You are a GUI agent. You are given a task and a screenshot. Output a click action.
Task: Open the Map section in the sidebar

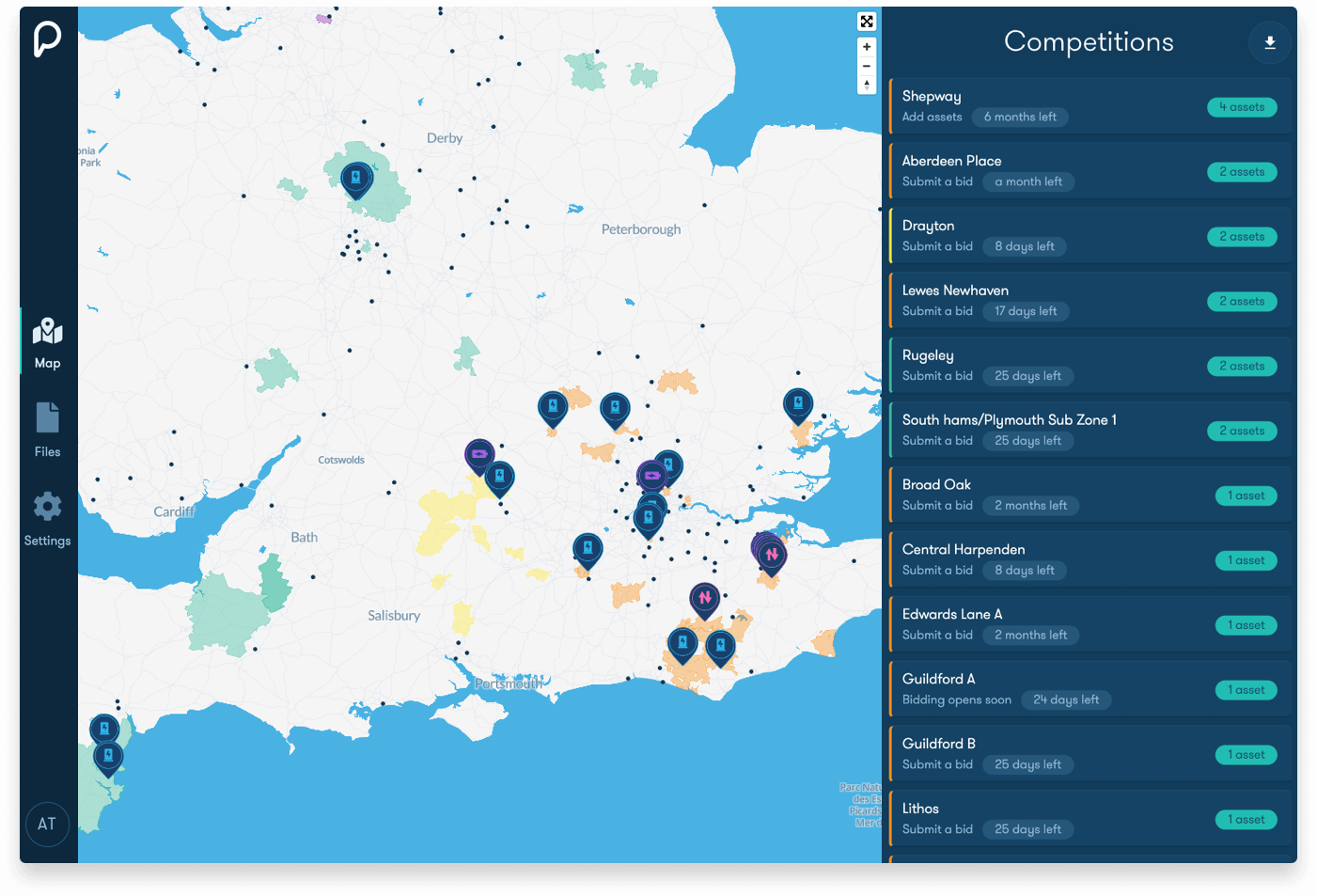tap(47, 343)
